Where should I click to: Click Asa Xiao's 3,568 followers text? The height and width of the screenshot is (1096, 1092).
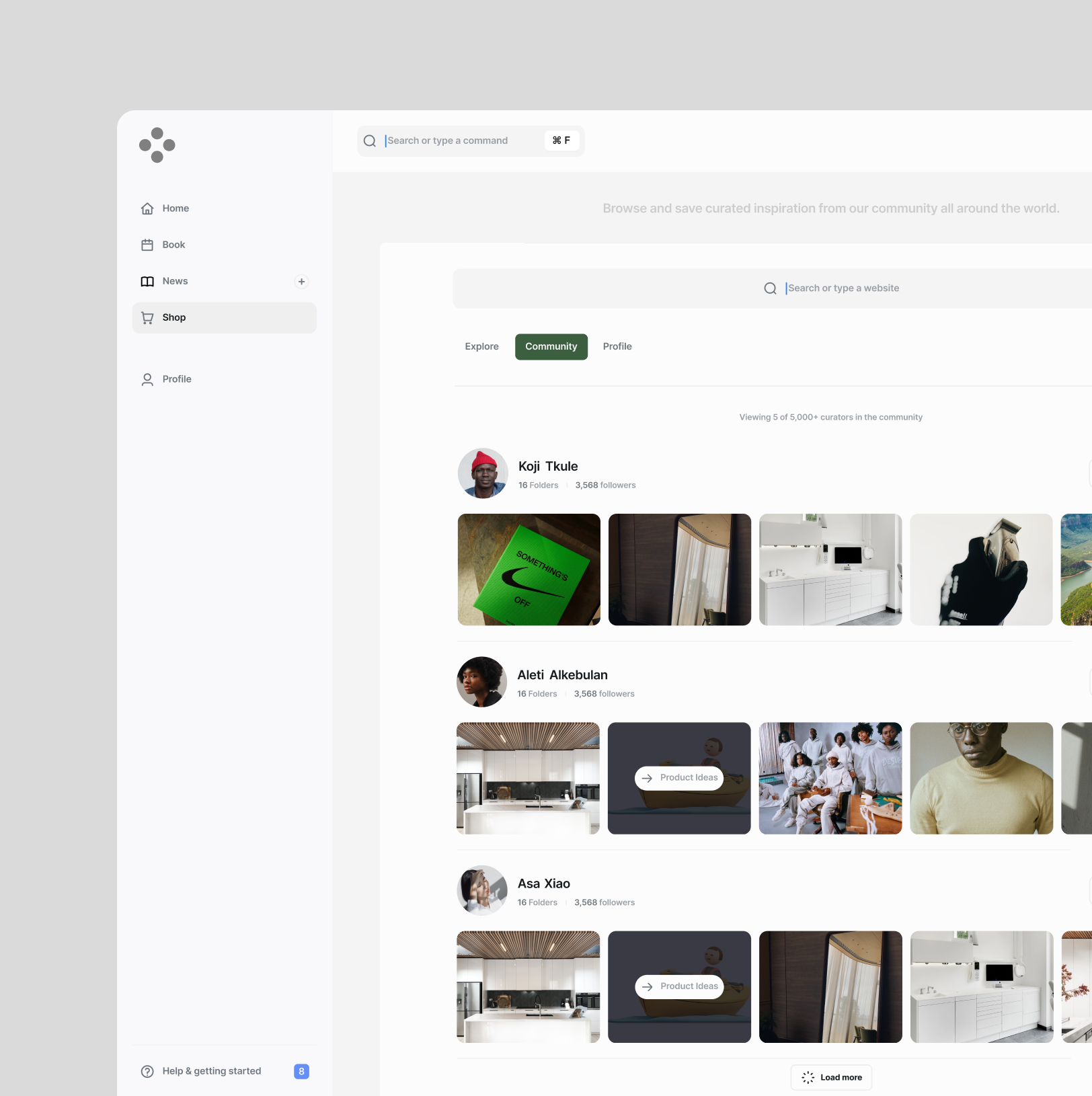[x=604, y=902]
